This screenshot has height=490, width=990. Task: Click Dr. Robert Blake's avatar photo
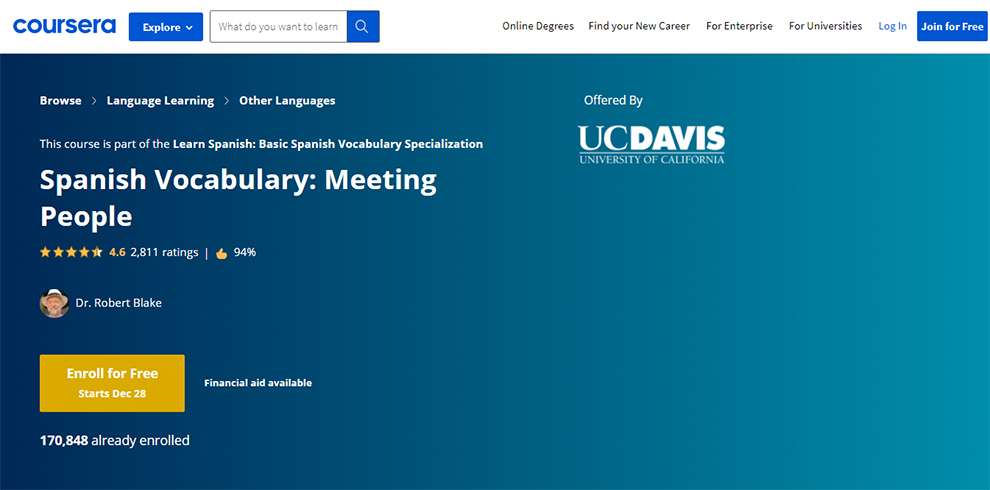[54, 303]
